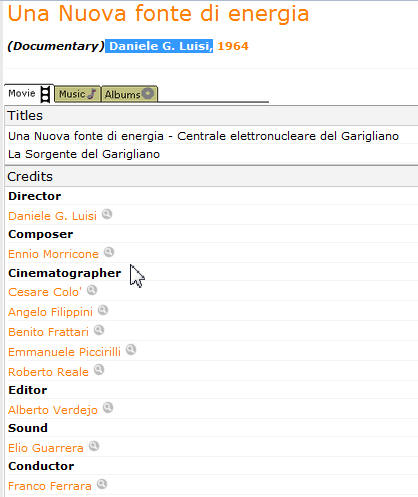This screenshot has height=497, width=418.
Task: Open the Albums tab
Action: (x=129, y=94)
